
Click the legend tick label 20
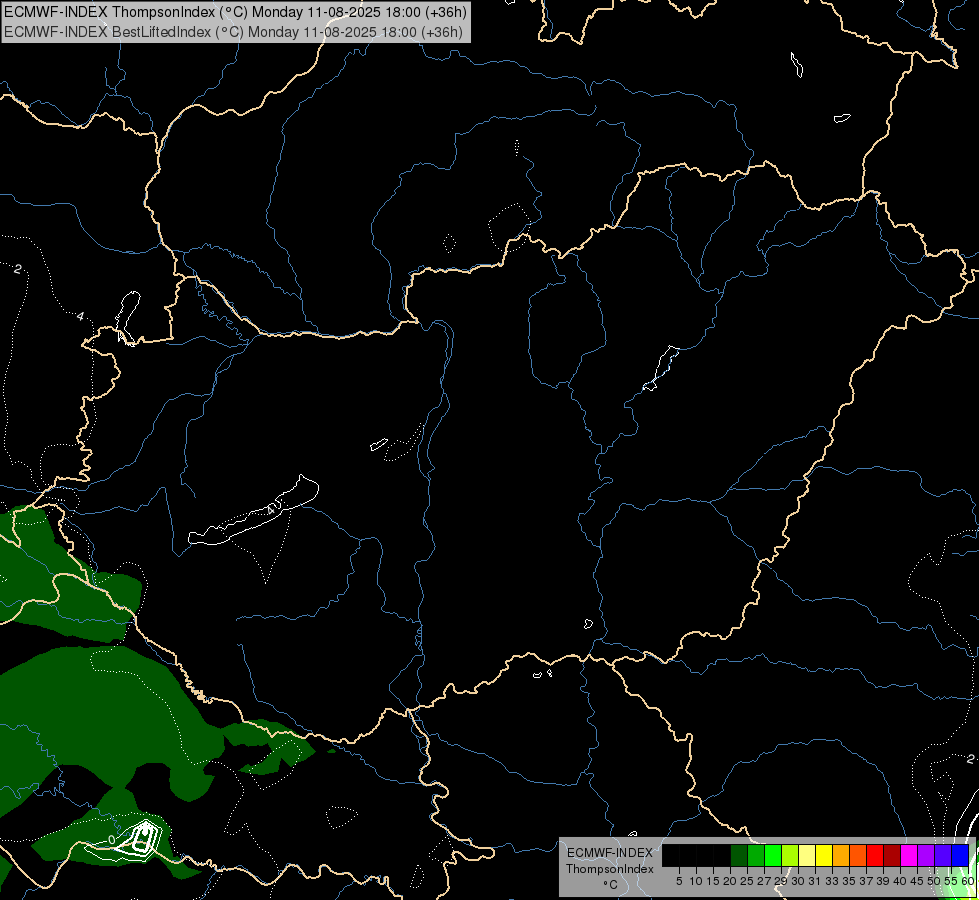click(730, 881)
